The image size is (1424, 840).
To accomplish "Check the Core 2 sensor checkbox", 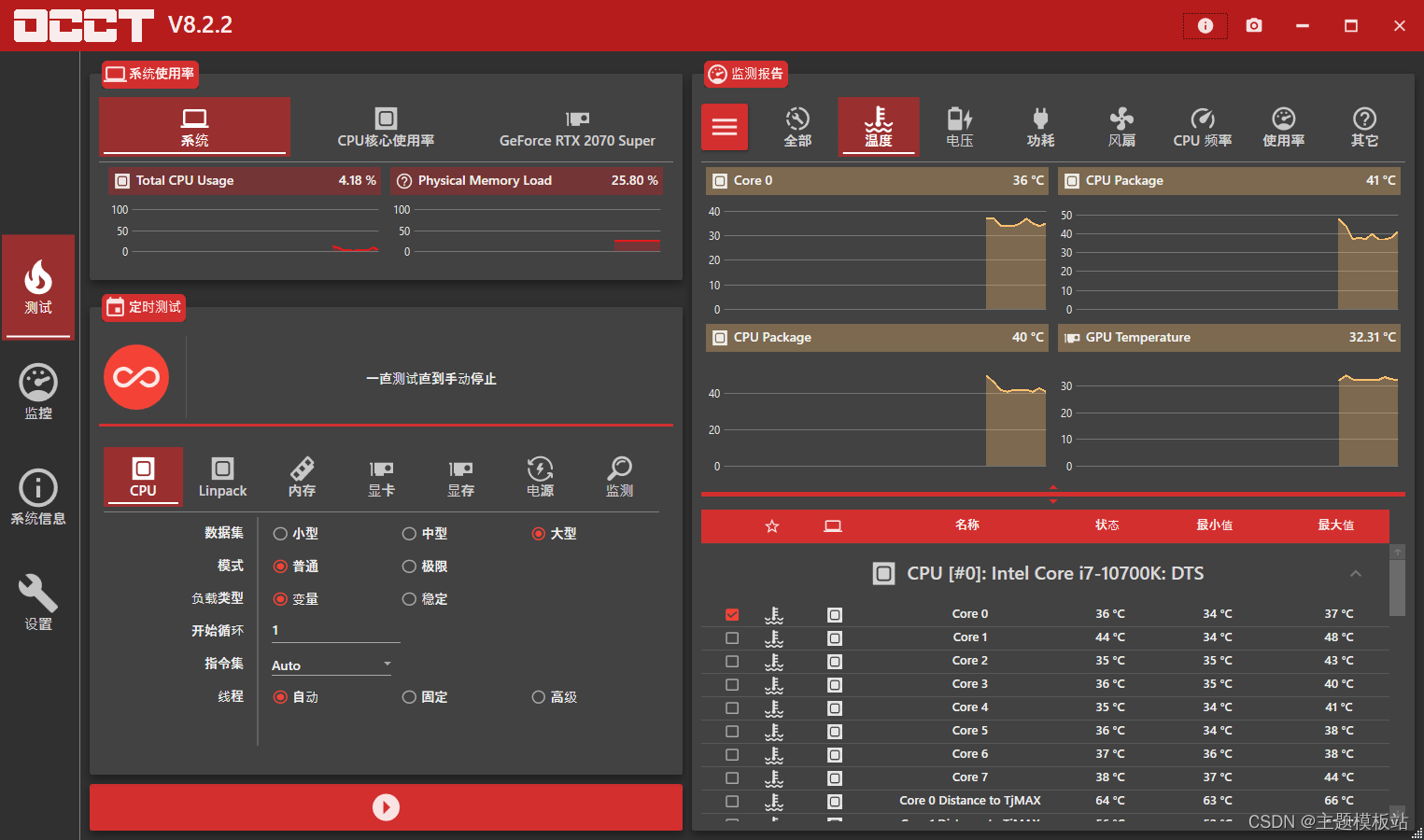I will [732, 662].
